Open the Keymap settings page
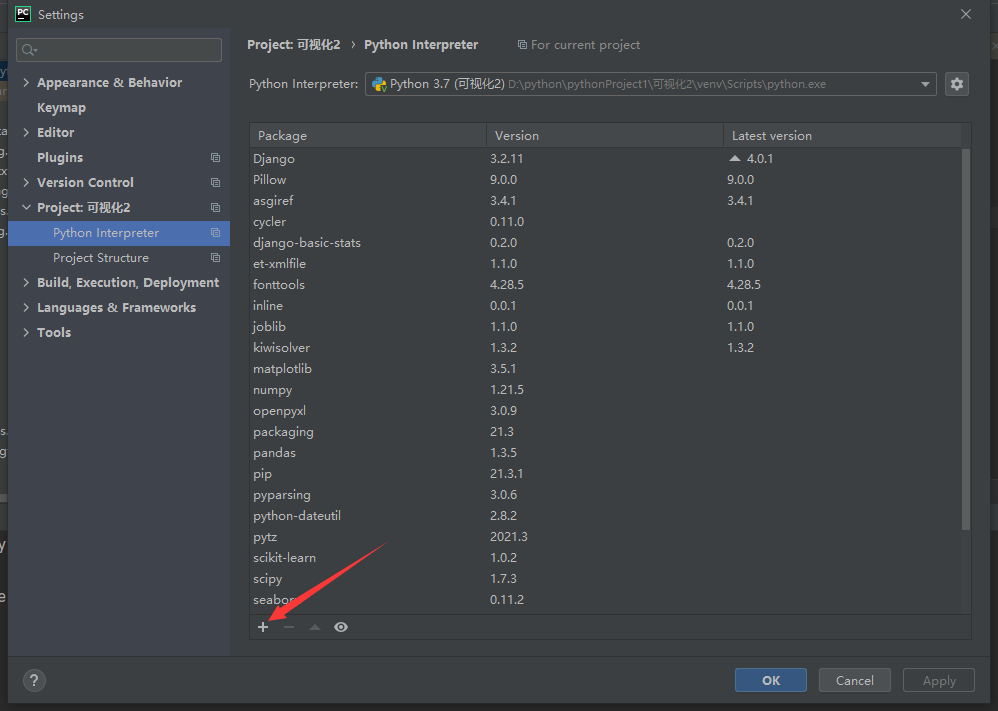 [61, 107]
